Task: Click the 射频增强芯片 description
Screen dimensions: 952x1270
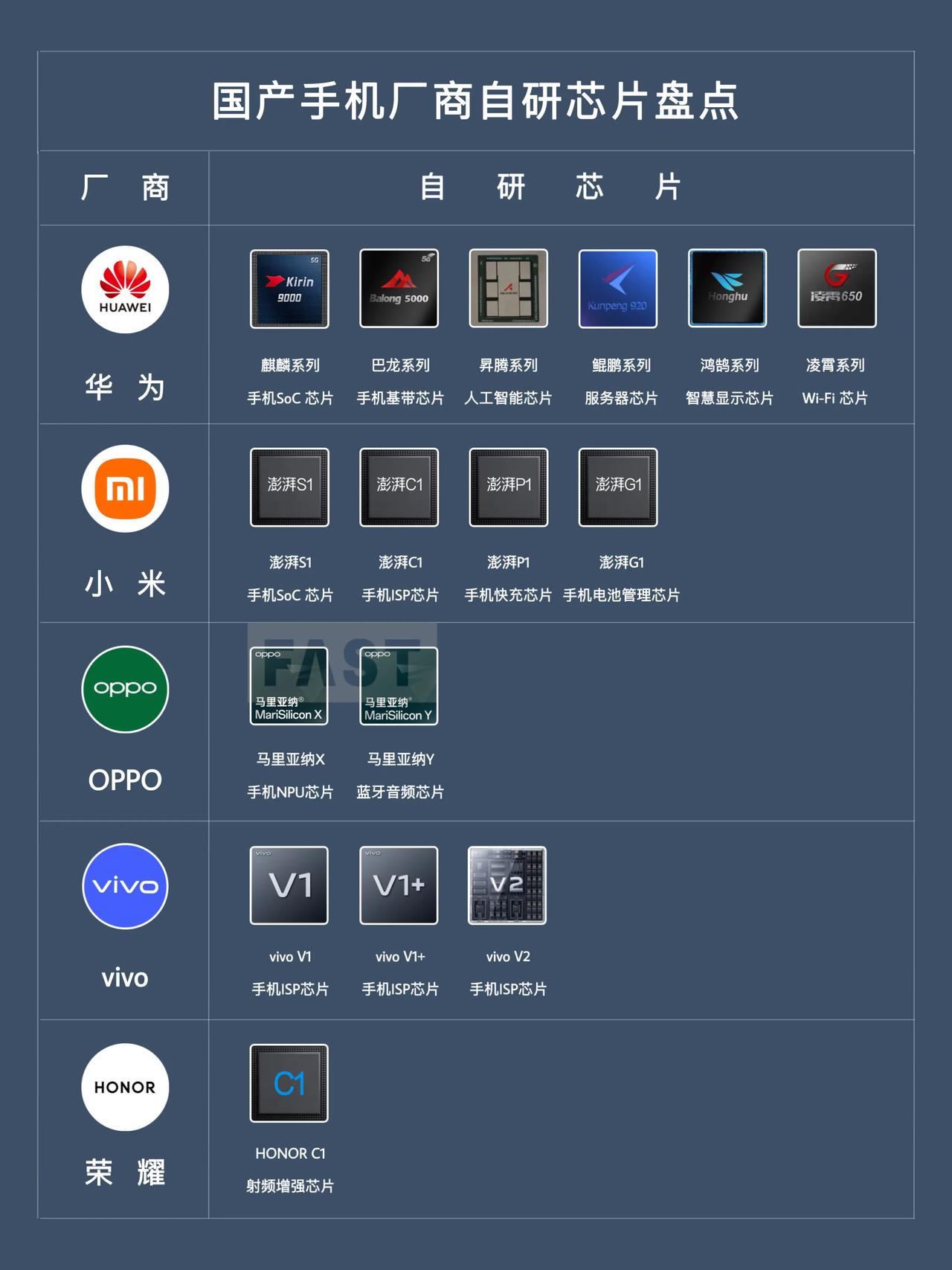Action: [x=290, y=1186]
